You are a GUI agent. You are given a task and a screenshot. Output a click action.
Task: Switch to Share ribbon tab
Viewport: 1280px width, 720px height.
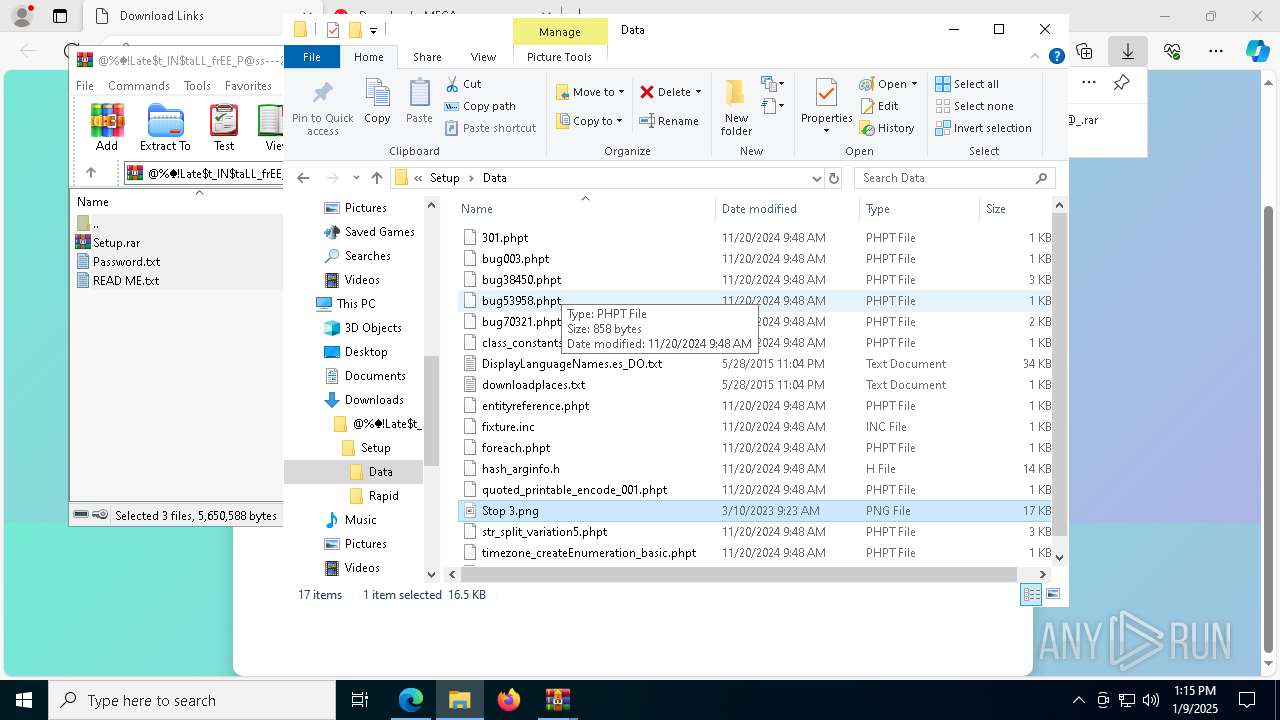[427, 57]
